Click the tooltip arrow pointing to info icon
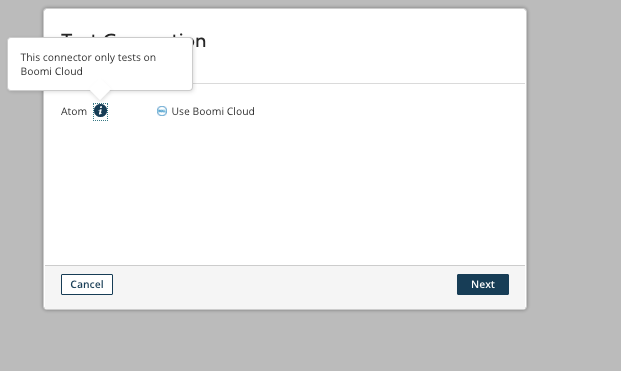621x371 pixels. tap(100, 94)
